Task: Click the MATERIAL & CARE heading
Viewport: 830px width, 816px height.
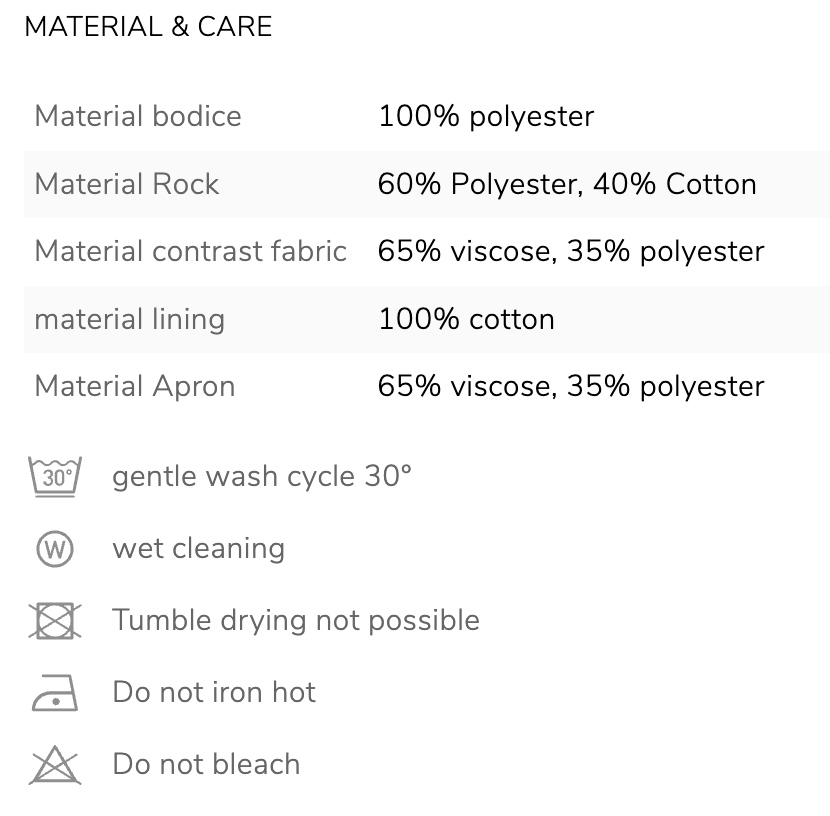Action: [x=148, y=26]
